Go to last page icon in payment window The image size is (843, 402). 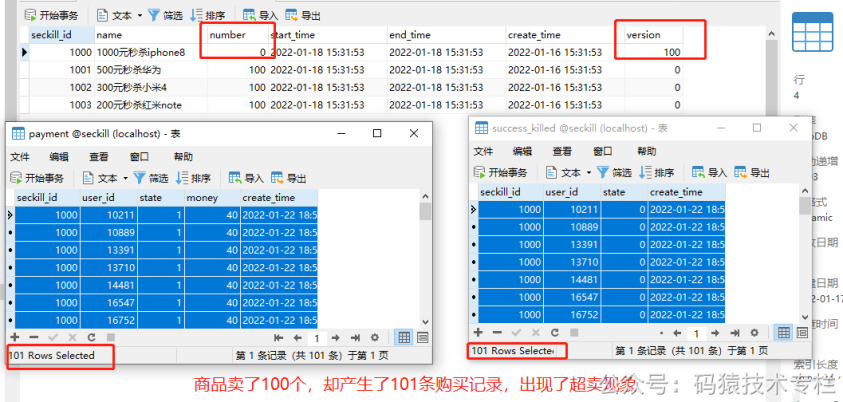click(355, 338)
